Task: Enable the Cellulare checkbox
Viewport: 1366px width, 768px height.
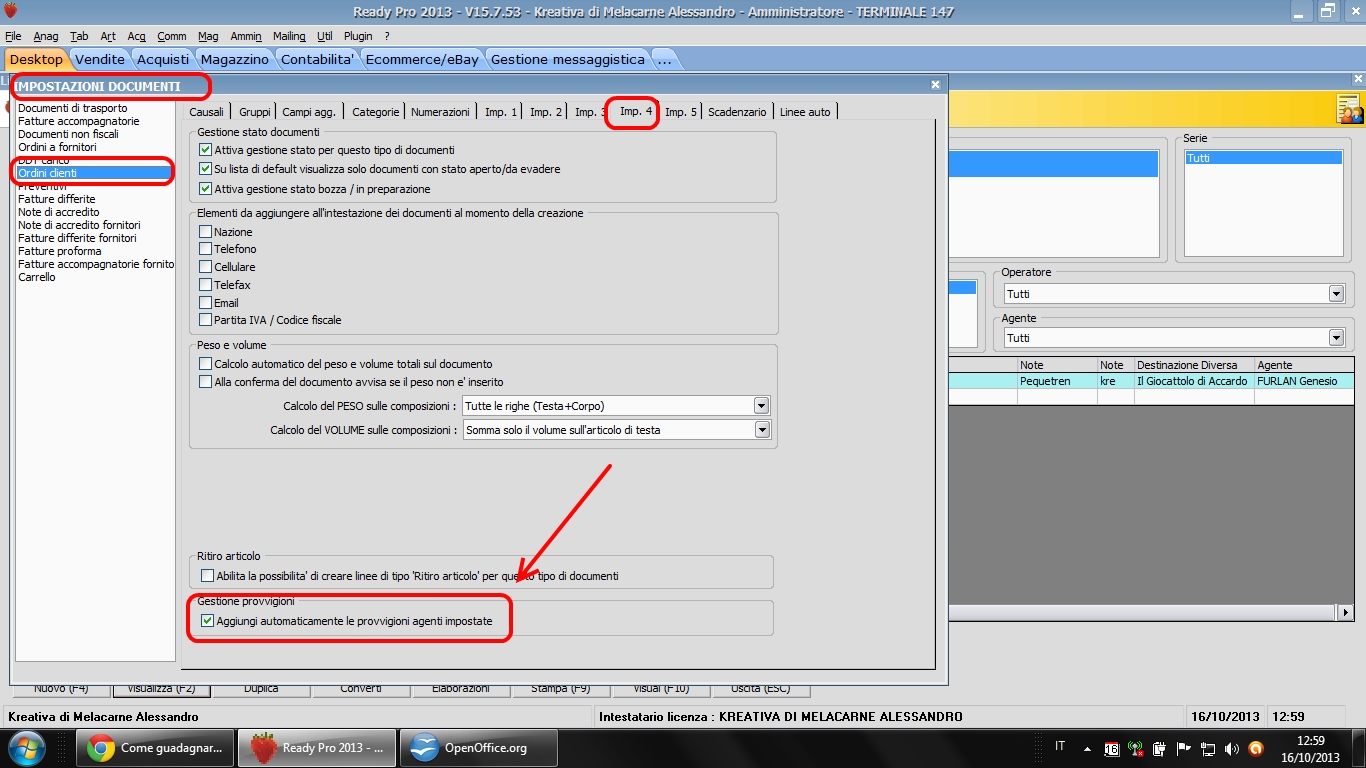Action: [x=205, y=267]
